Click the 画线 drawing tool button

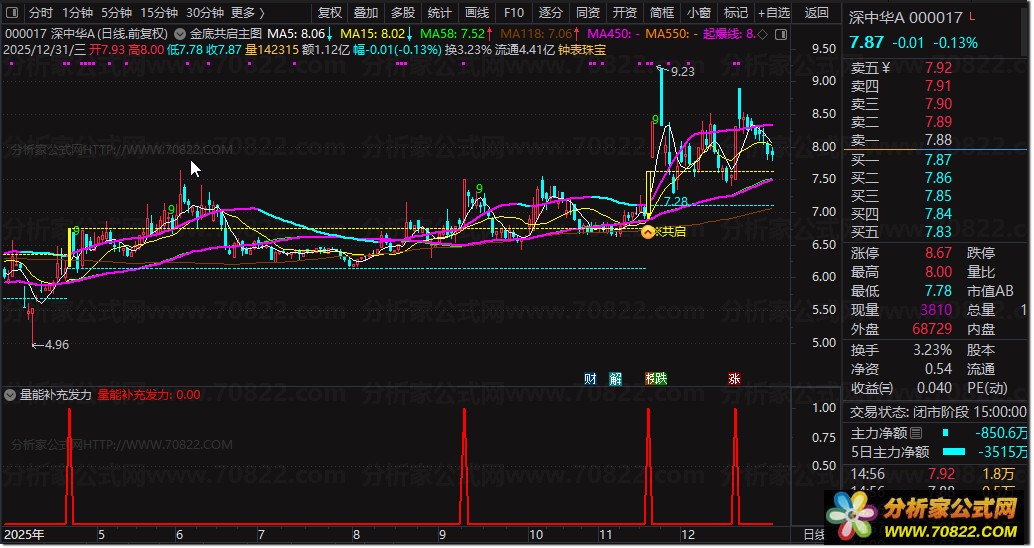tap(477, 13)
